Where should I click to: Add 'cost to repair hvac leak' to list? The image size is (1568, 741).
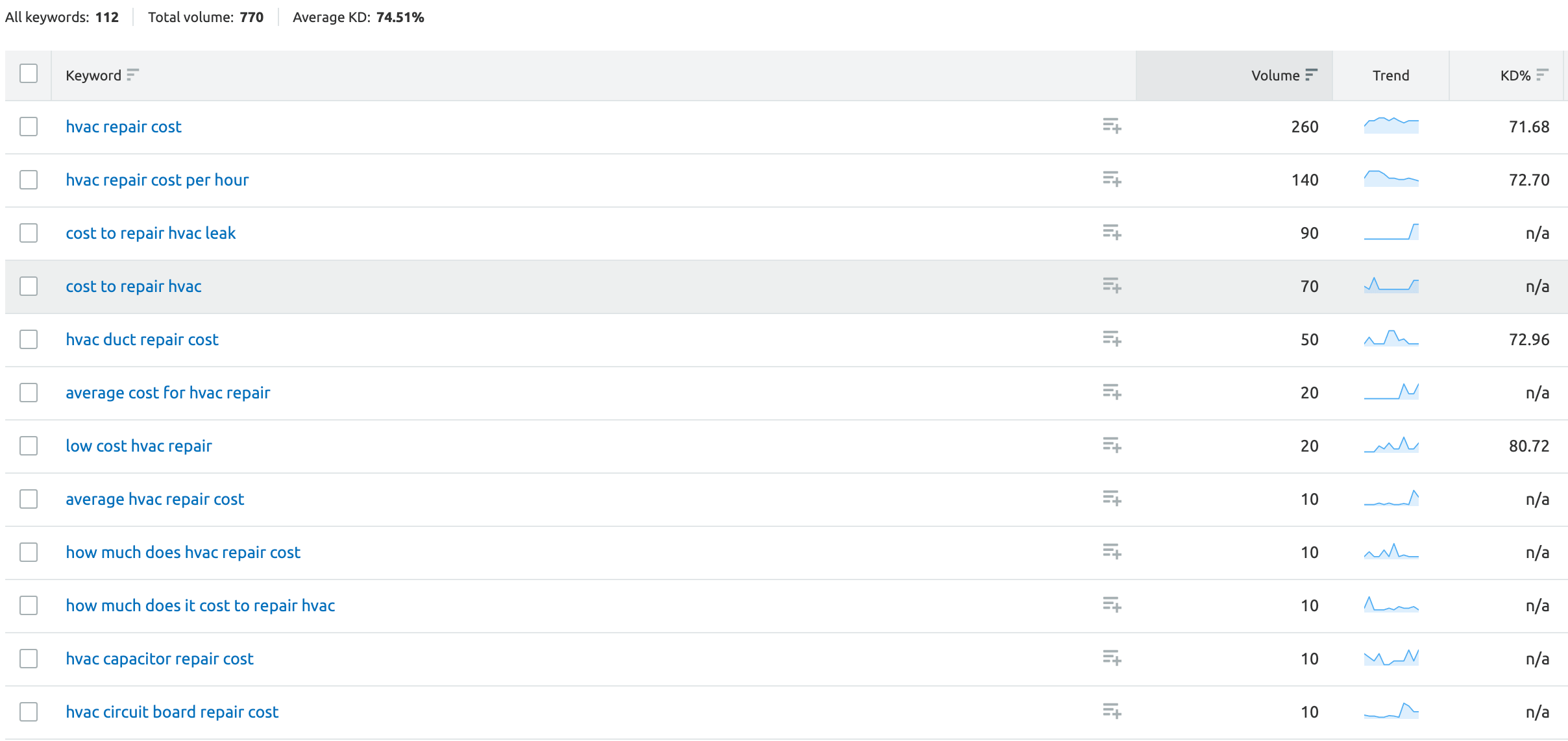coord(1112,232)
